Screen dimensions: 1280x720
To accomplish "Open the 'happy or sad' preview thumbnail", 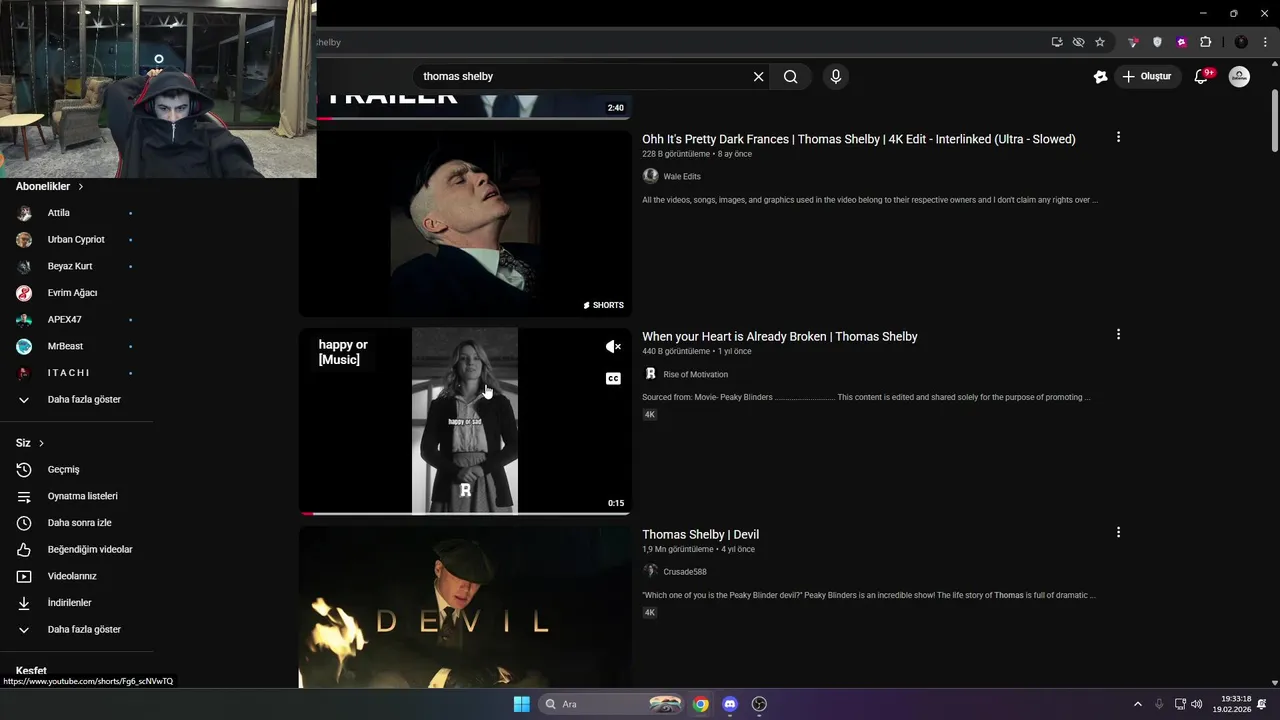I will (x=465, y=421).
